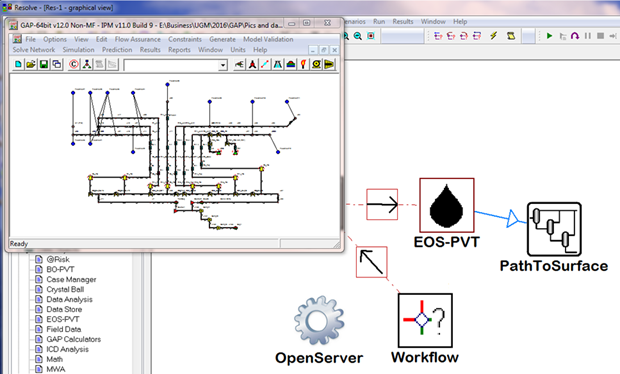Screen dimensions: 620x374
Task: Select the PathToSurface separator module
Action: coord(554,229)
